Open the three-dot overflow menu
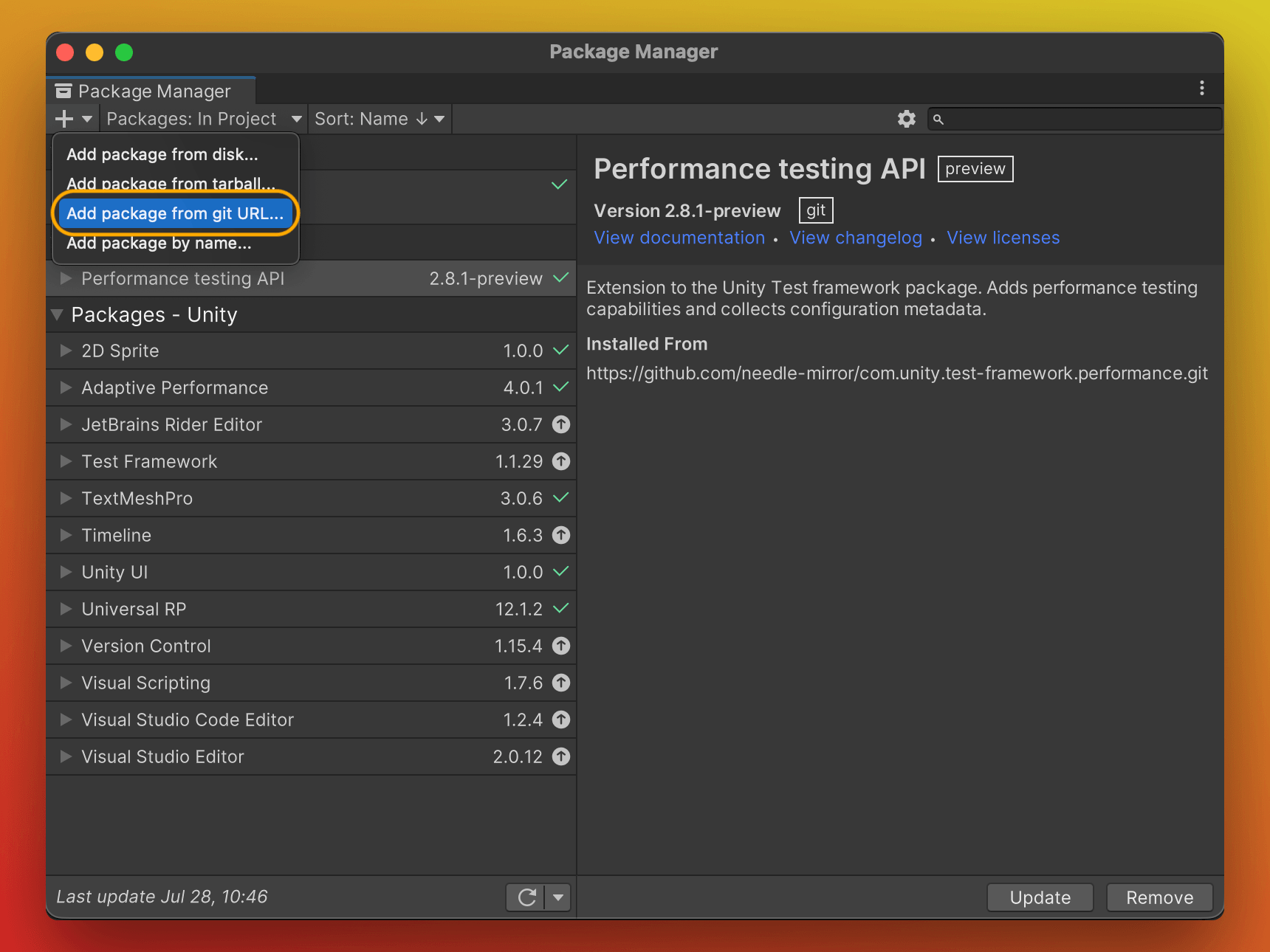 pyautogui.click(x=1201, y=89)
